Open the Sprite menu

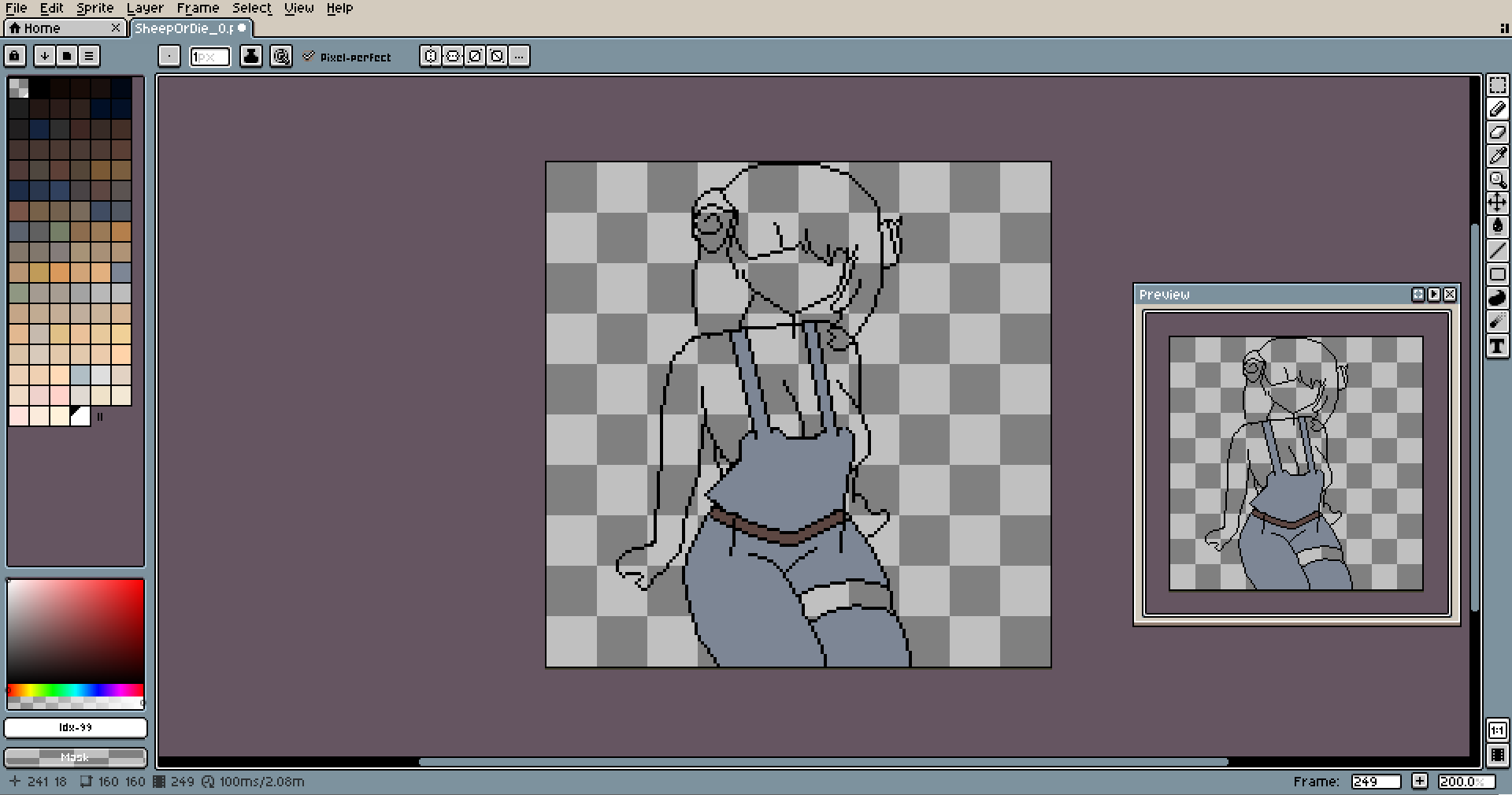tap(94, 8)
